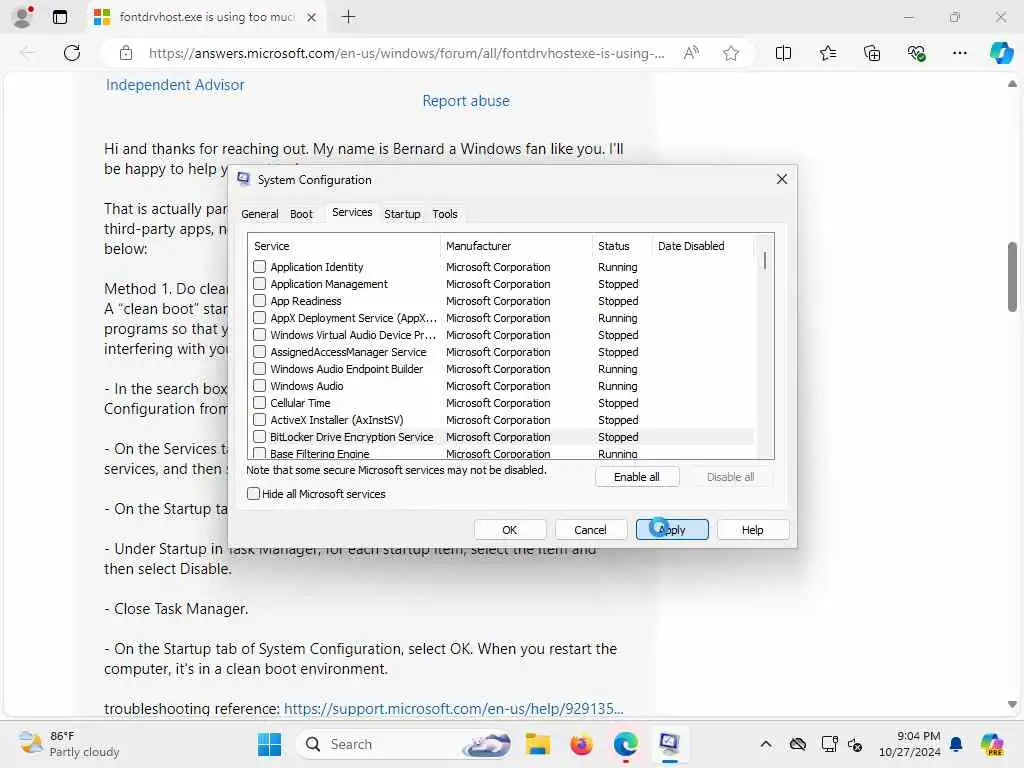Viewport: 1024px width, 768px height.
Task: Check the App Readiness service
Action: point(259,300)
